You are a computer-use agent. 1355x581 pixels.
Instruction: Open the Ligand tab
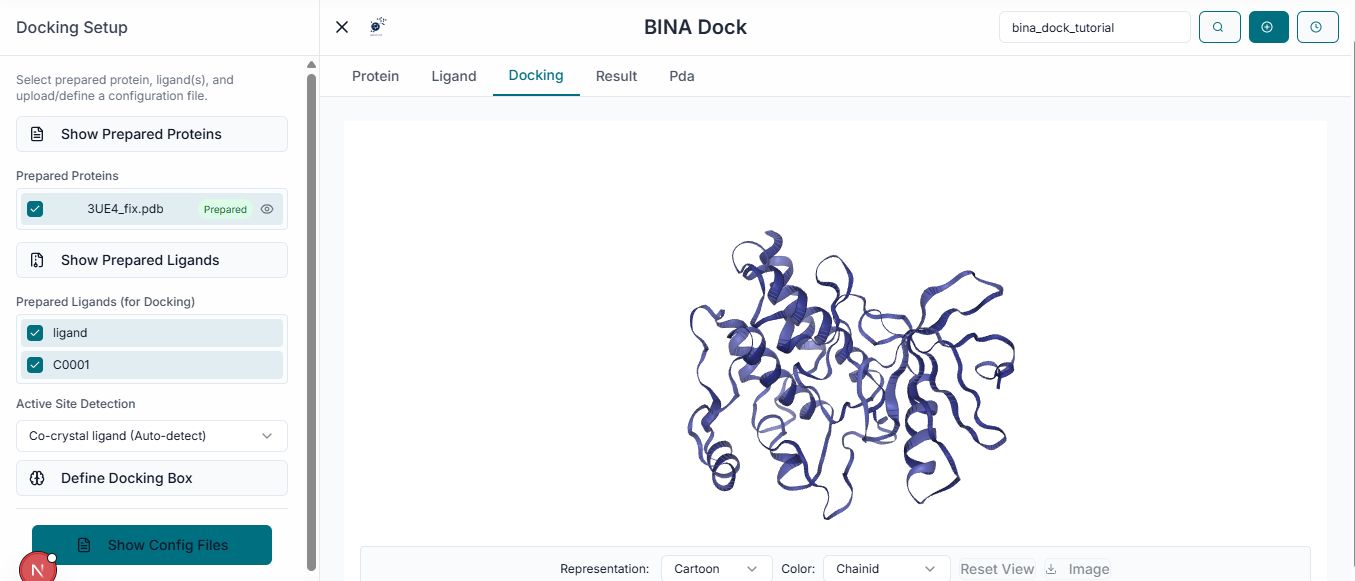tap(454, 75)
